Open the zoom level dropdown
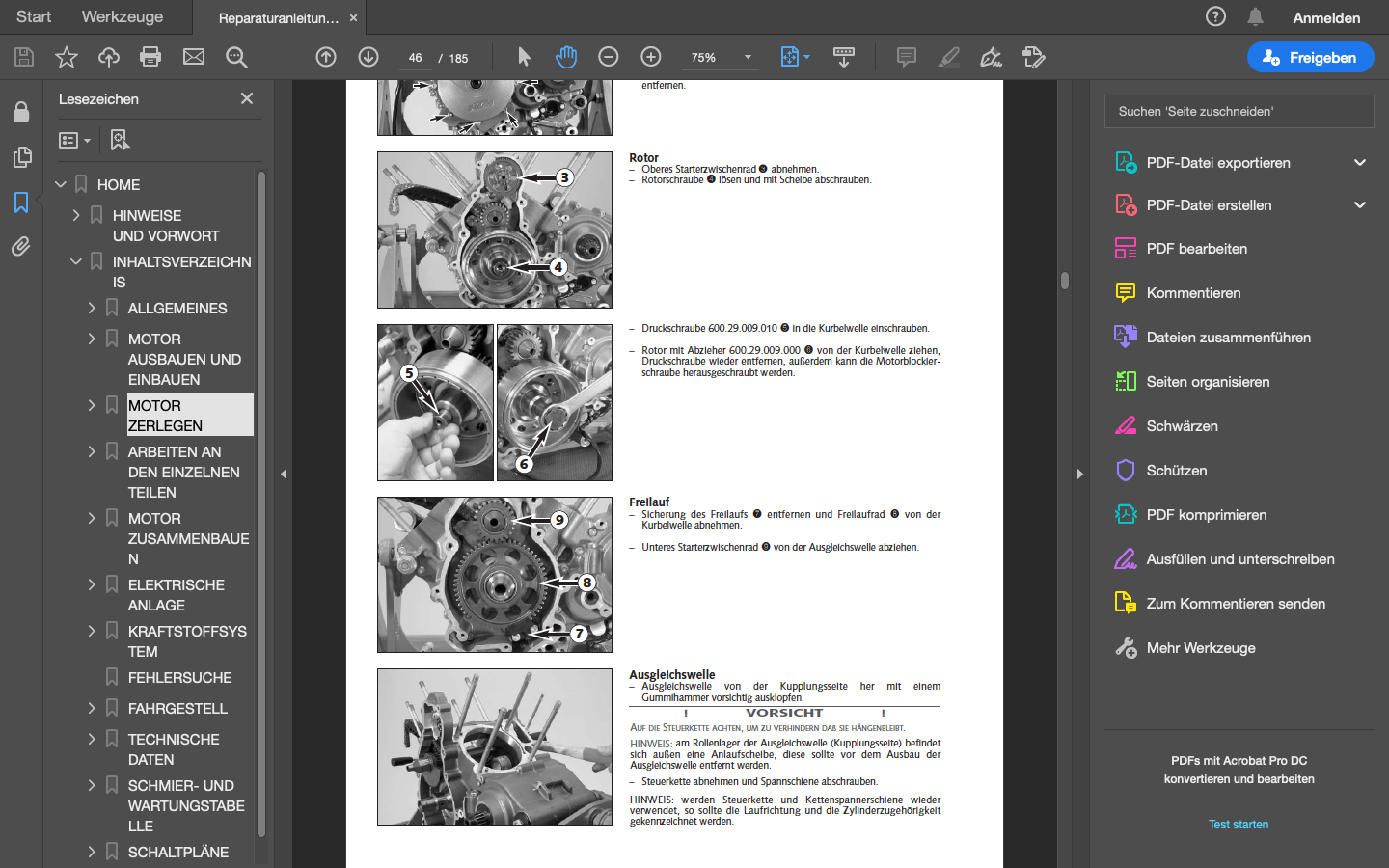 tap(748, 57)
